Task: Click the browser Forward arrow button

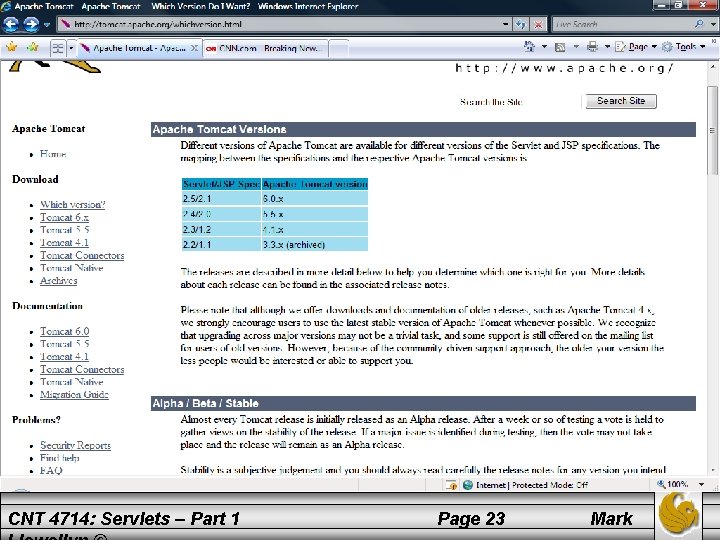Action: (31, 24)
